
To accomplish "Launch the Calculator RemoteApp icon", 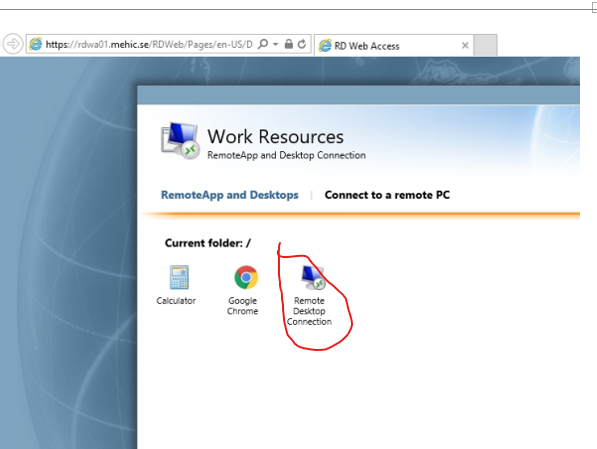I will (179, 277).
